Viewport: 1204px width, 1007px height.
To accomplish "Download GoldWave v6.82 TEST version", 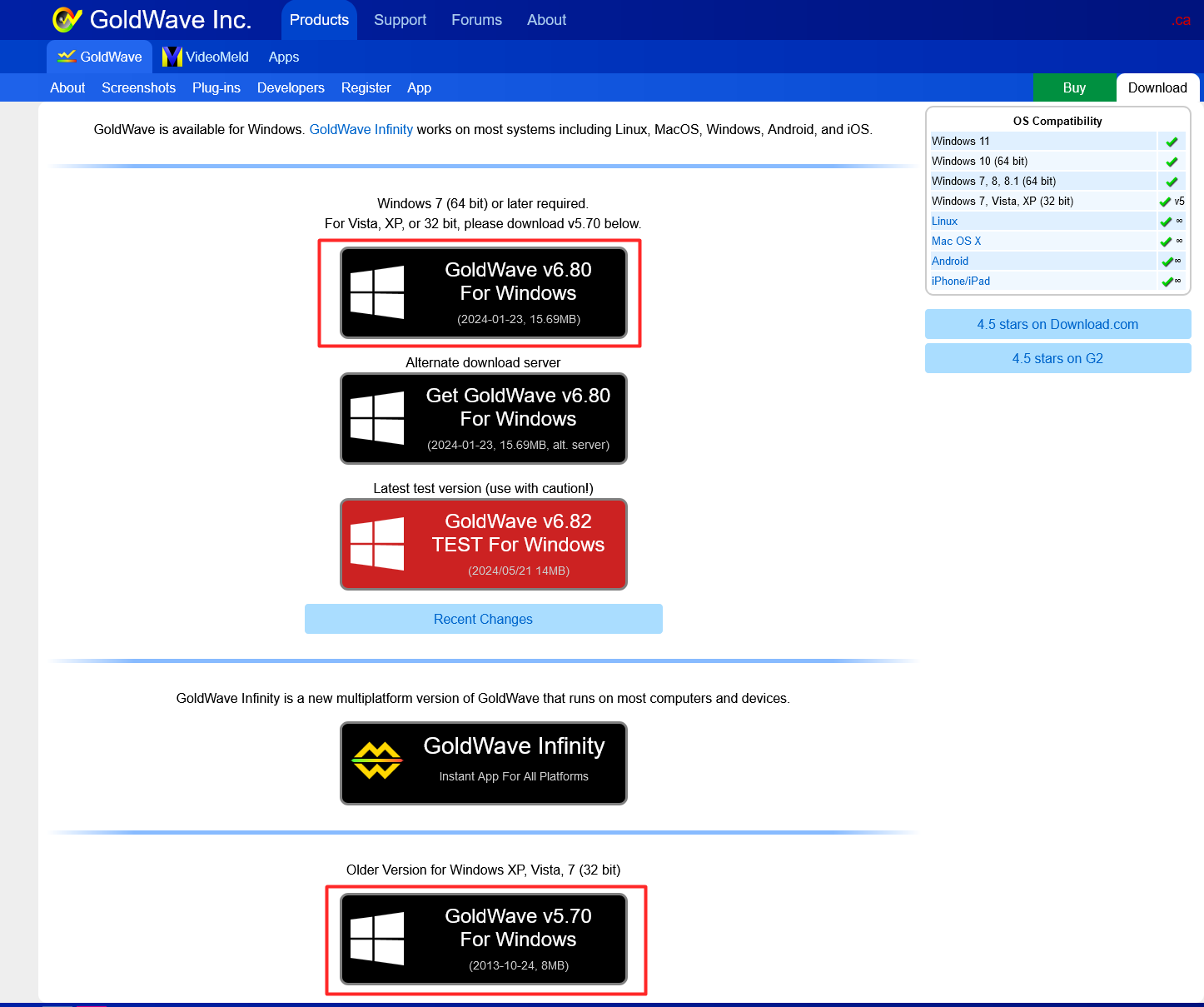I will (x=483, y=544).
